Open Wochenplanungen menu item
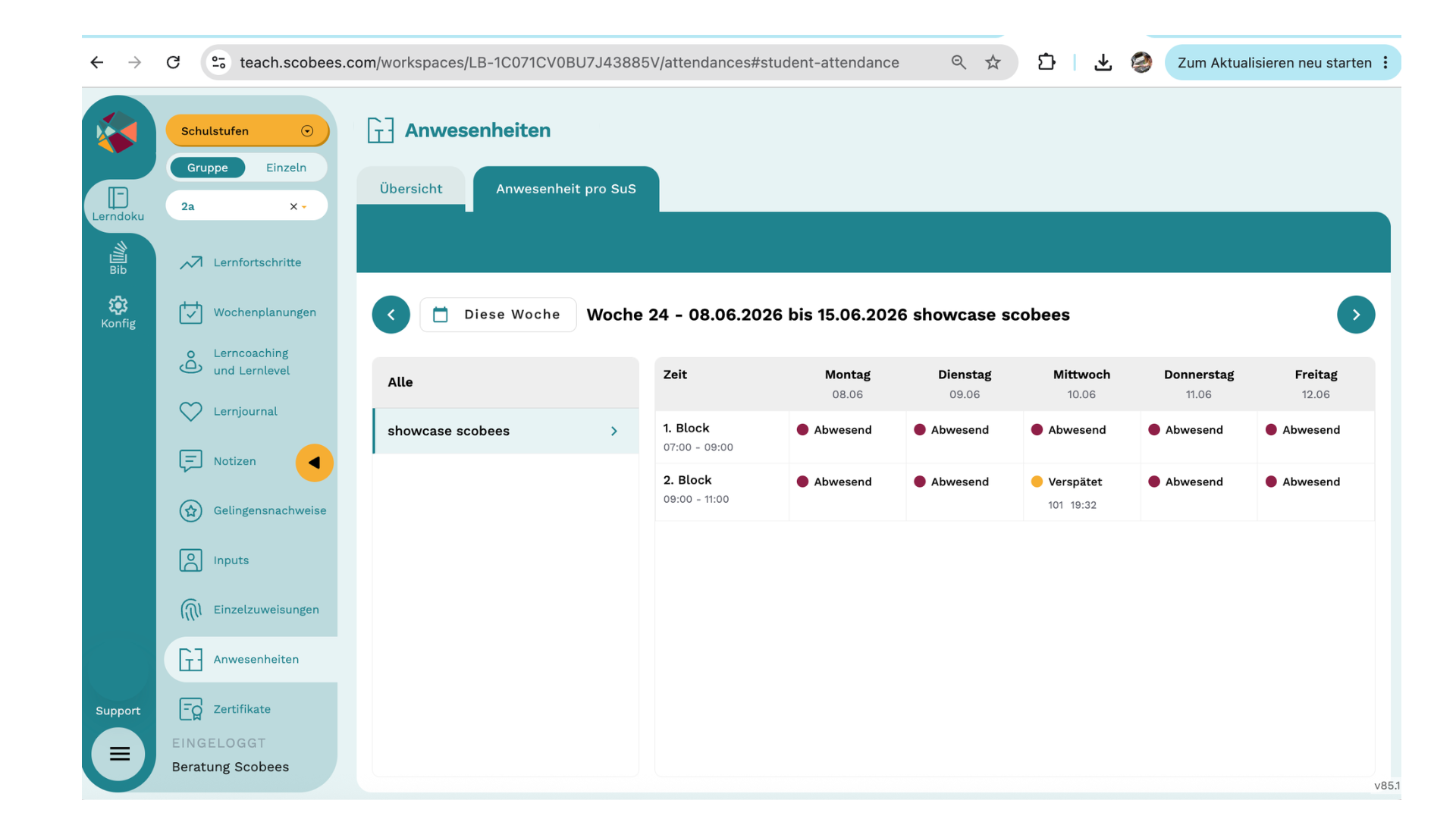The image size is (1456, 819). pyautogui.click(x=265, y=312)
